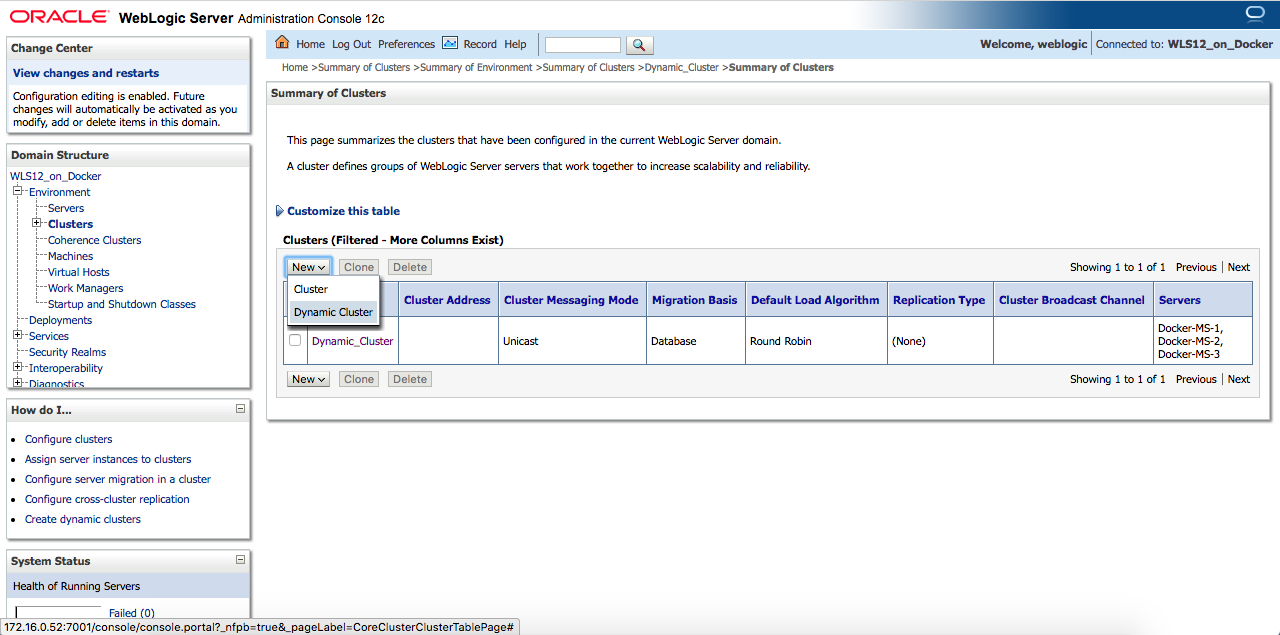Open Help from the toolbar
The height and width of the screenshot is (635, 1280).
coord(515,44)
